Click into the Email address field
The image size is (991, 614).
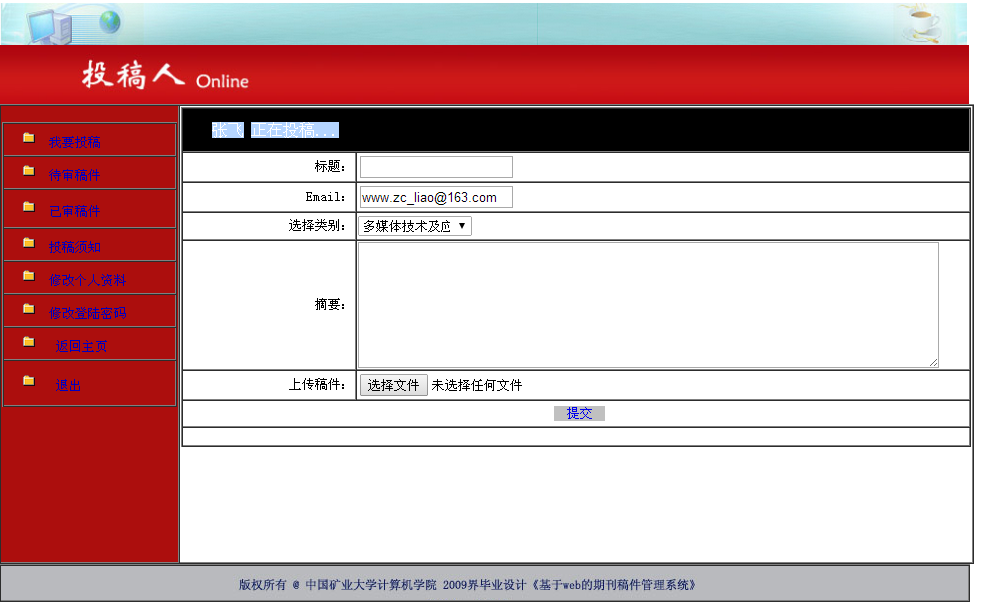(x=436, y=197)
